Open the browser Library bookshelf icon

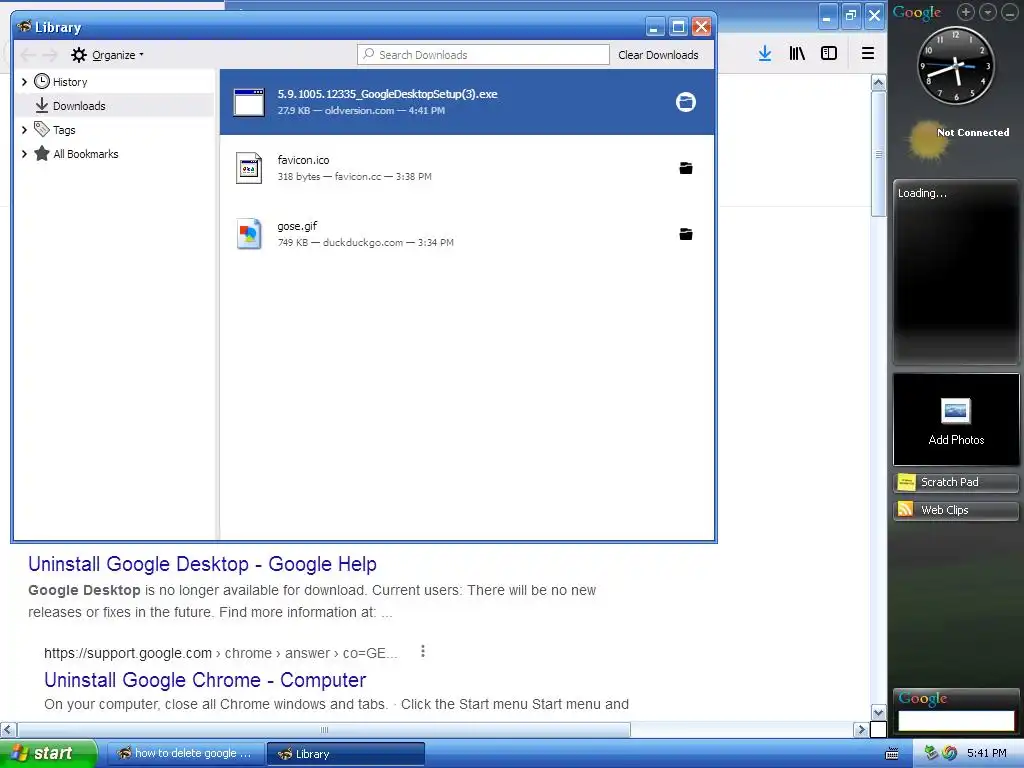[797, 54]
